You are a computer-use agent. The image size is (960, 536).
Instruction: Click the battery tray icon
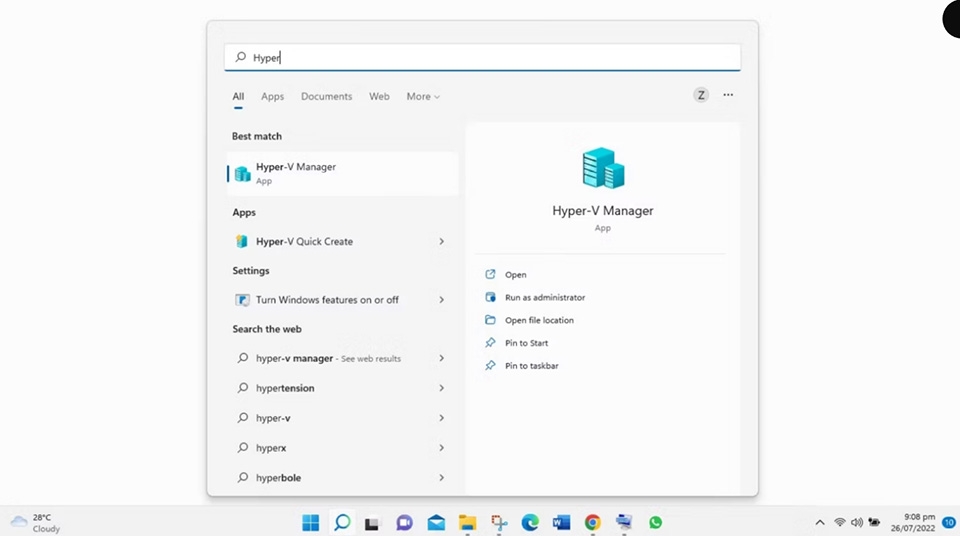(874, 523)
